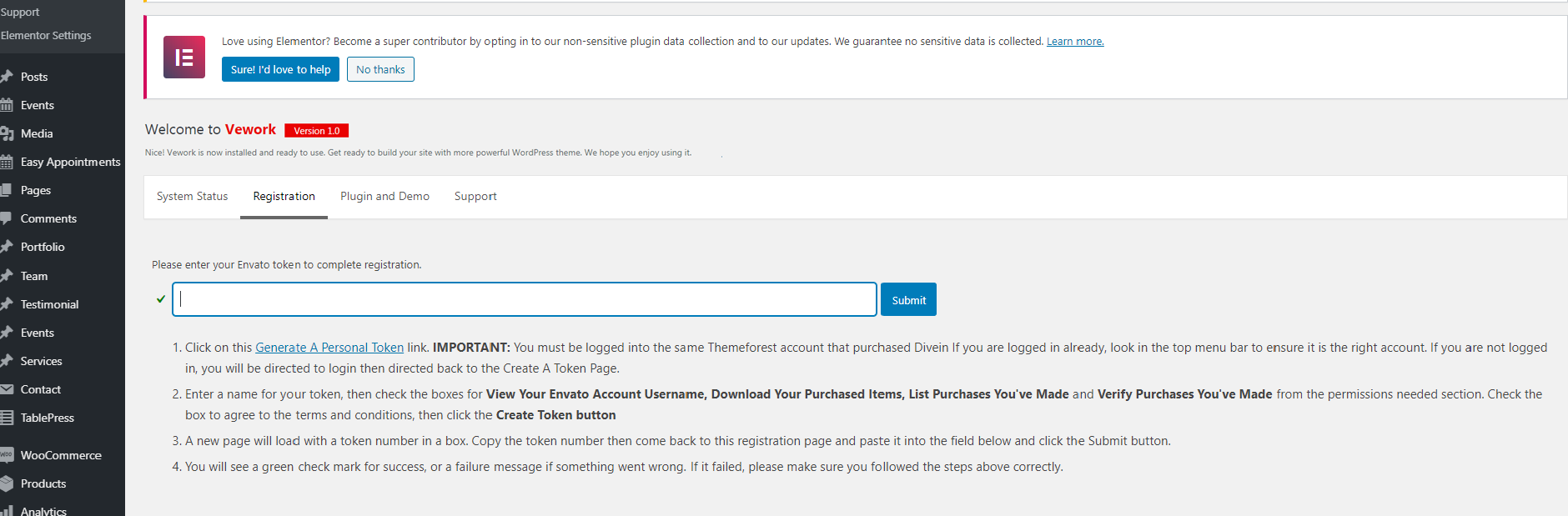This screenshot has width=1568, height=516.
Task: Click the Easy Appointments calendar icon
Action: (7, 162)
